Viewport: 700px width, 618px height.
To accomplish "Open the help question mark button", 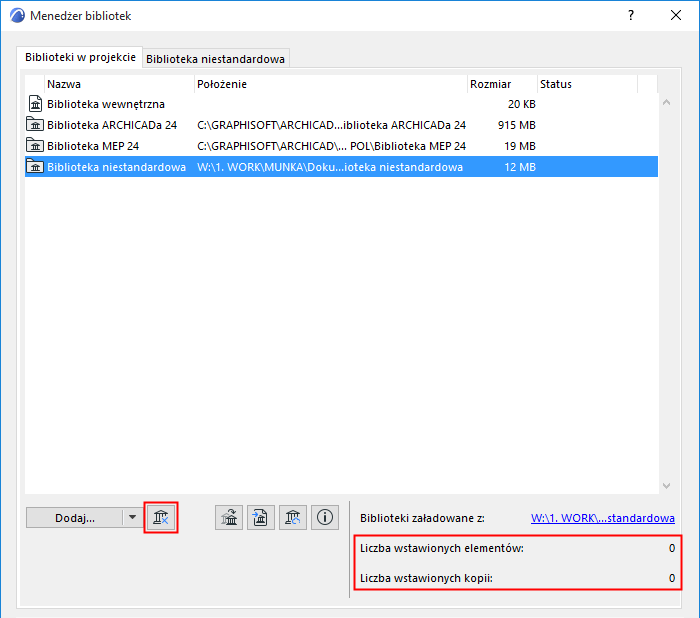I will click(x=631, y=16).
